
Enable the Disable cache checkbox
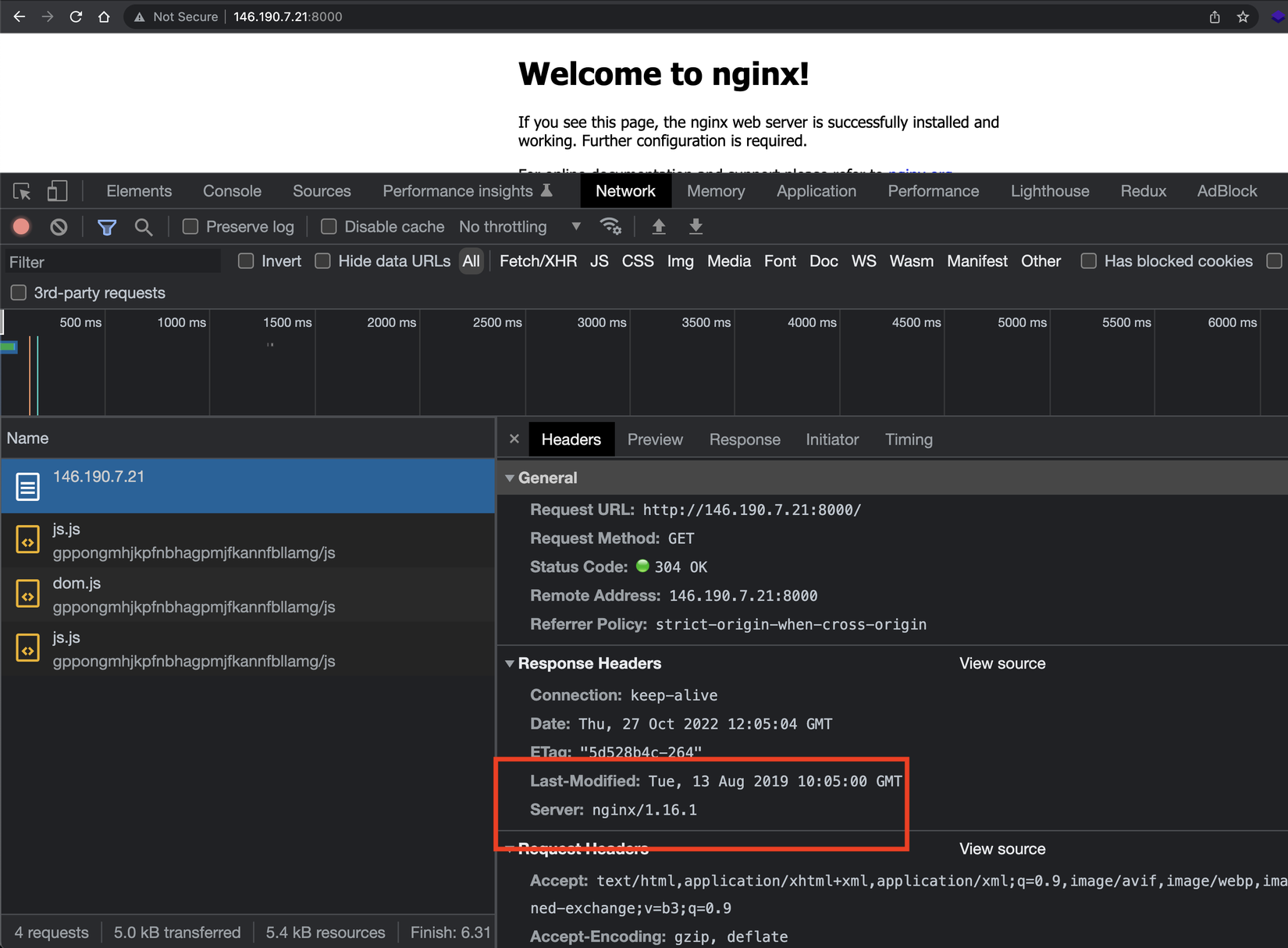click(329, 226)
